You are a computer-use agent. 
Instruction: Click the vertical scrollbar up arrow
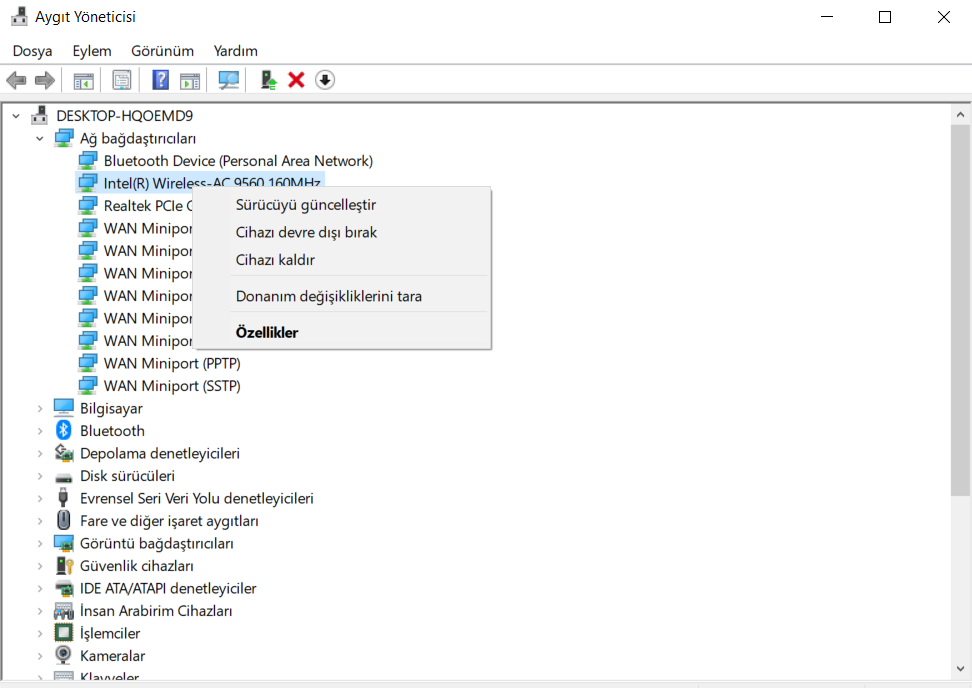pos(960,113)
